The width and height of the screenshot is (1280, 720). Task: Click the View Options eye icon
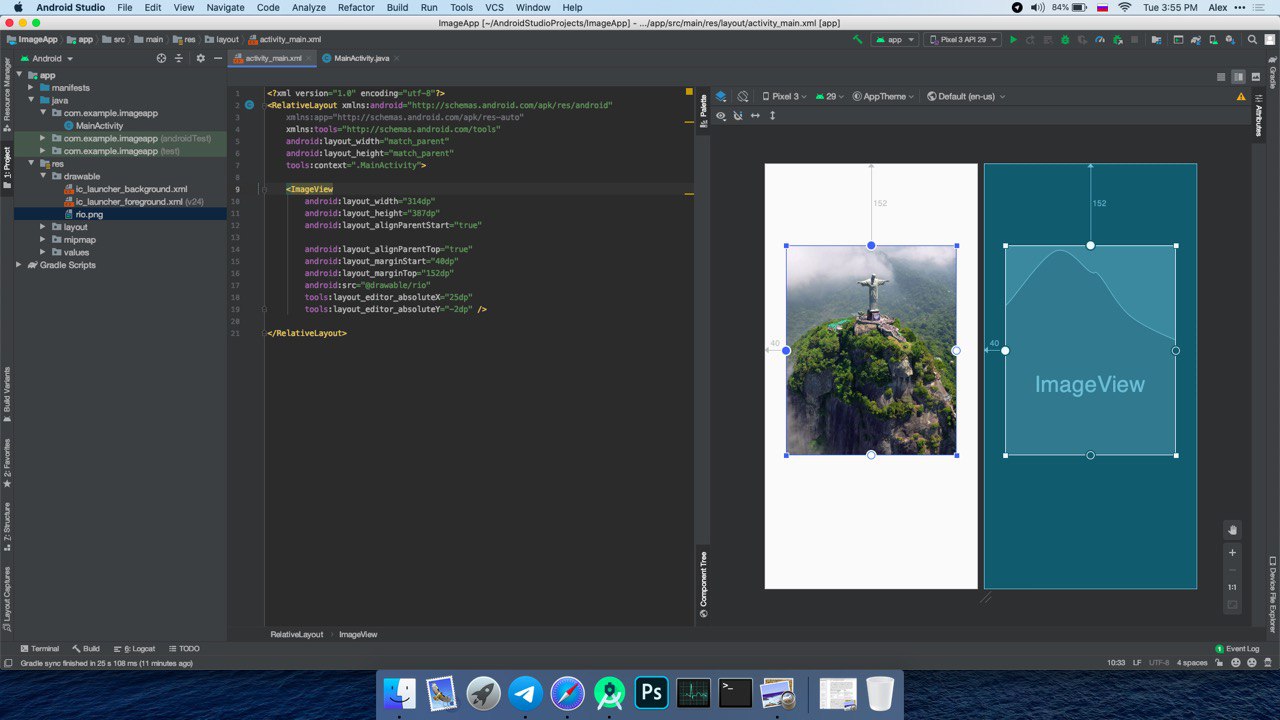tap(721, 116)
